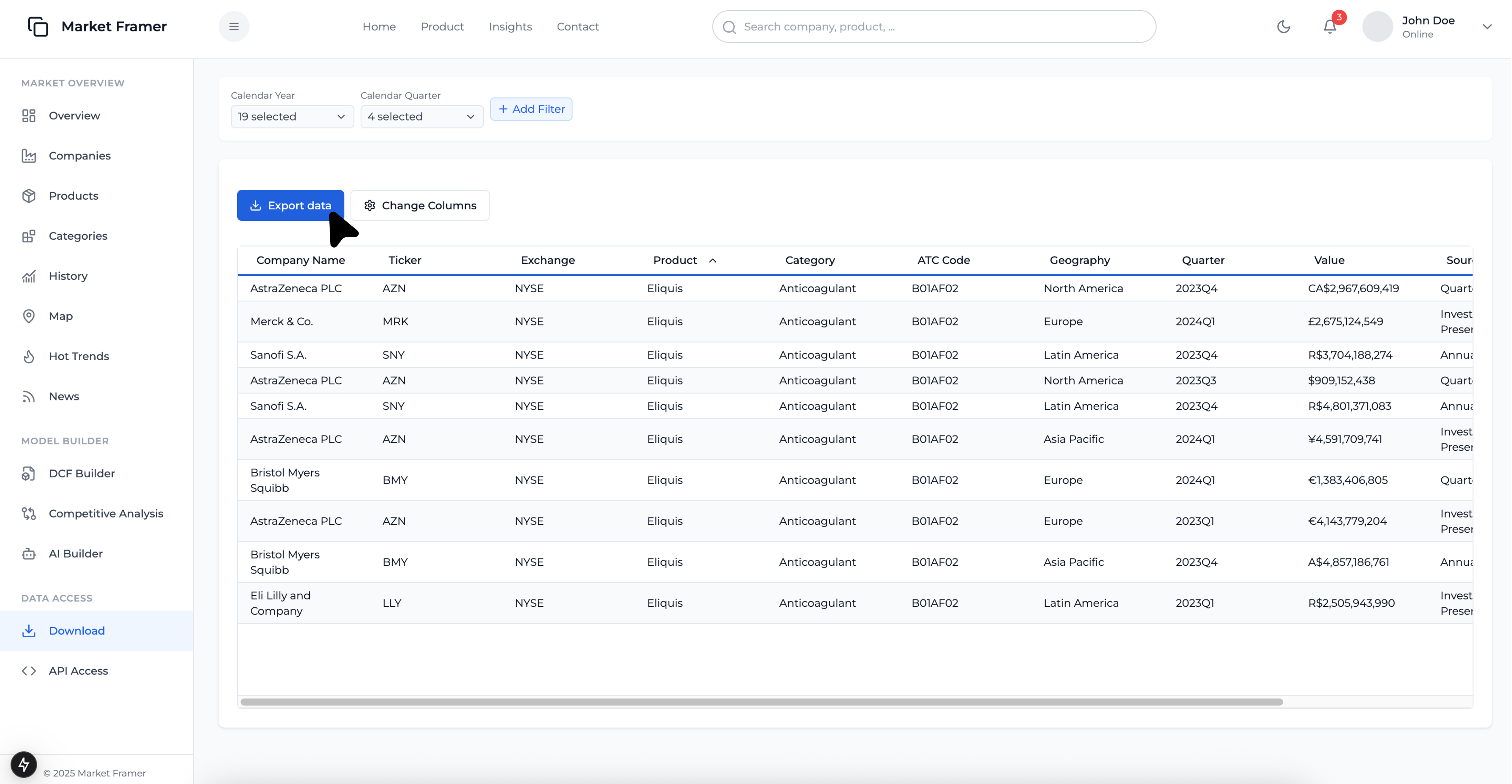Click the lightning bolt badge at the bottom left

coord(23,764)
